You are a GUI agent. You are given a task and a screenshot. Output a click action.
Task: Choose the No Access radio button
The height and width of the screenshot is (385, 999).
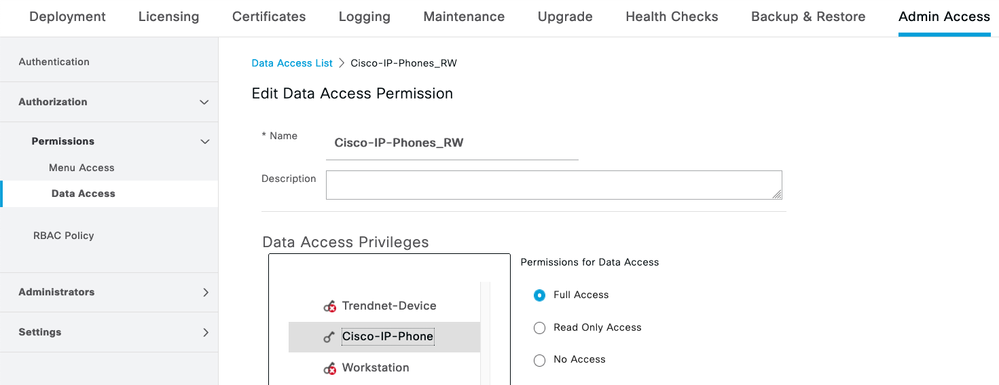[540, 360]
